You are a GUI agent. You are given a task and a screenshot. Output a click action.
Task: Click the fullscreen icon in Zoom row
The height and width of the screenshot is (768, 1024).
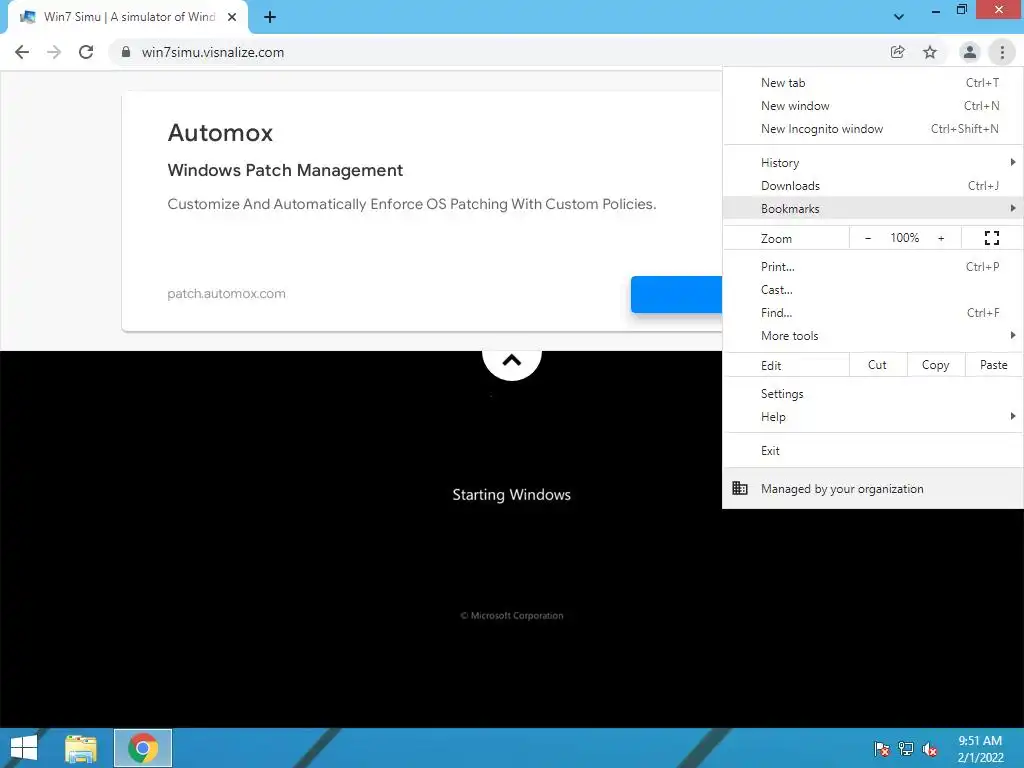click(x=991, y=238)
